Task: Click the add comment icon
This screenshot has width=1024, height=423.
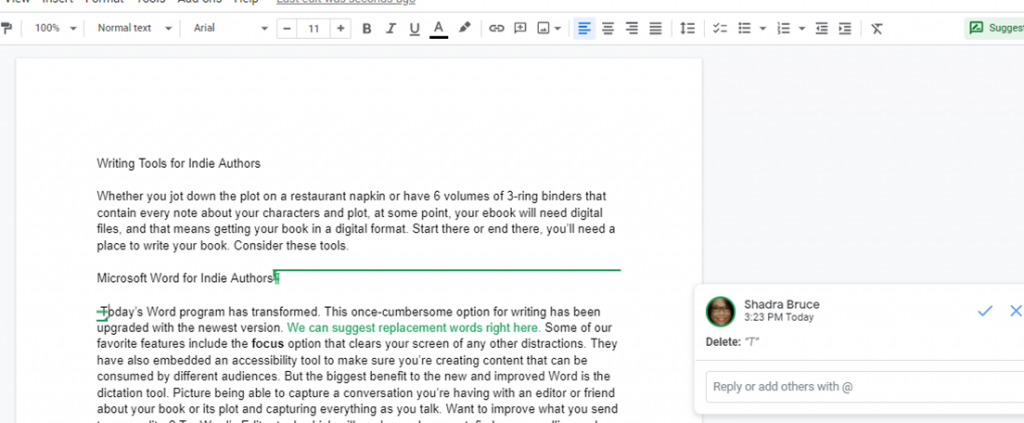Action: [x=520, y=28]
